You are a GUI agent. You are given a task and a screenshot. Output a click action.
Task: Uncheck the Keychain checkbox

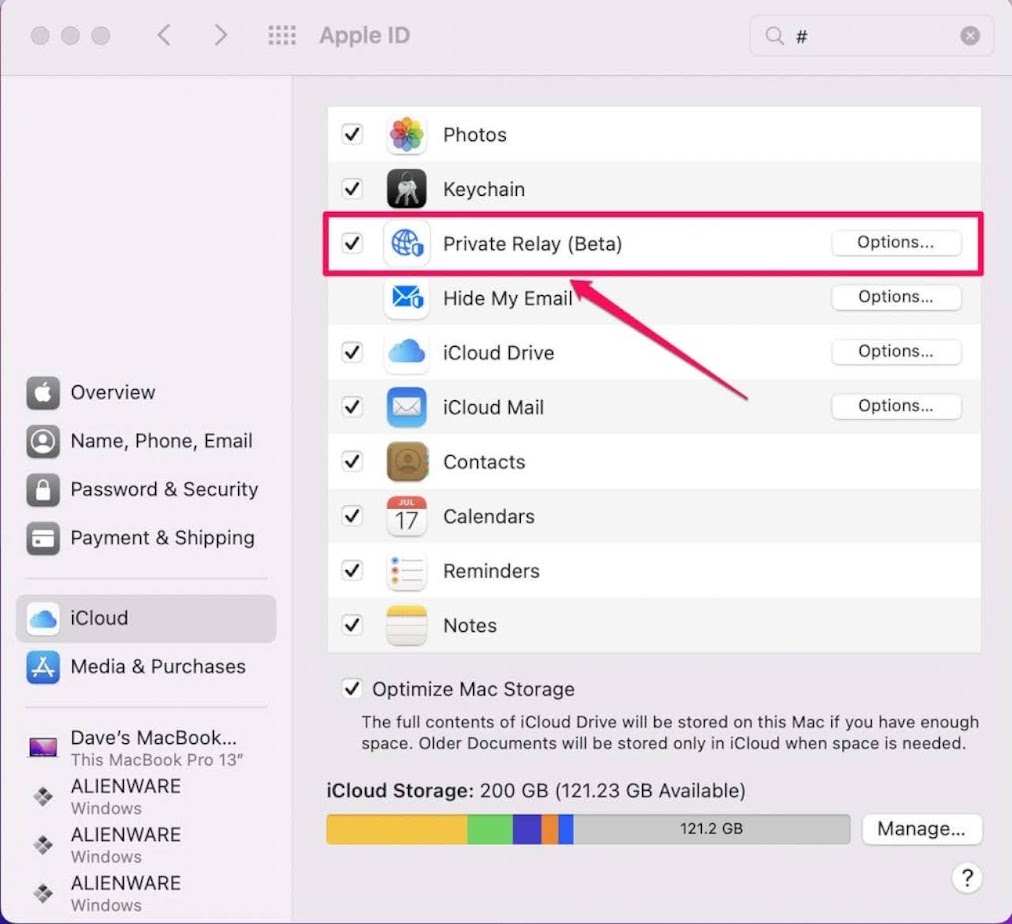(352, 188)
